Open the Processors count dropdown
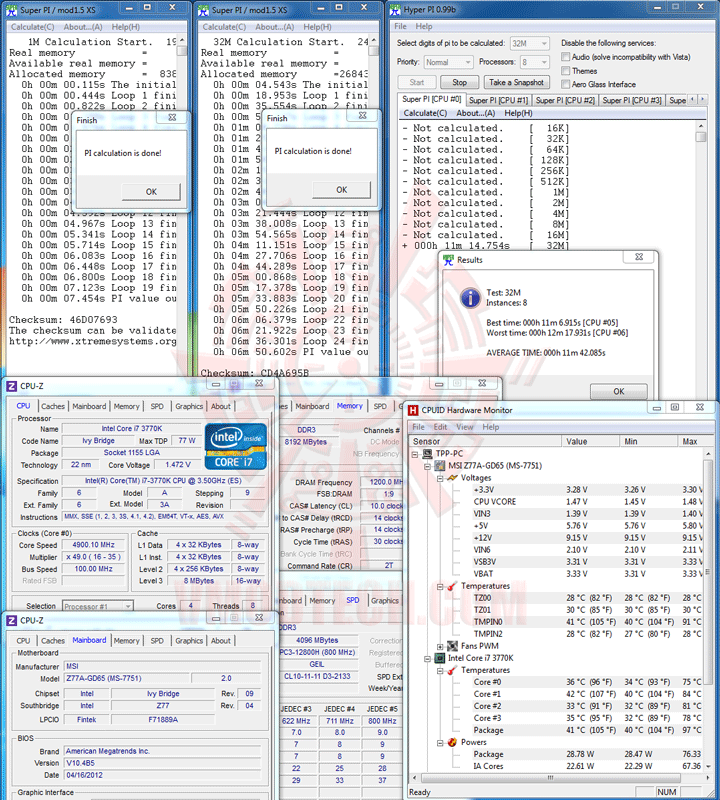 534,62
